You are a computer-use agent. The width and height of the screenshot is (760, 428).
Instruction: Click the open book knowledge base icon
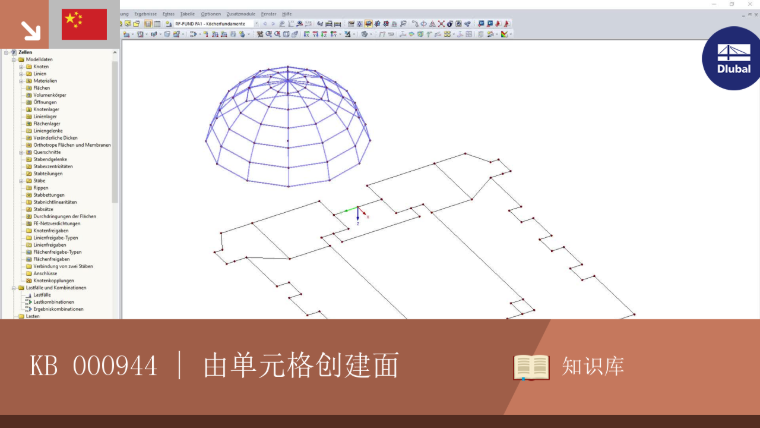[x=531, y=367]
